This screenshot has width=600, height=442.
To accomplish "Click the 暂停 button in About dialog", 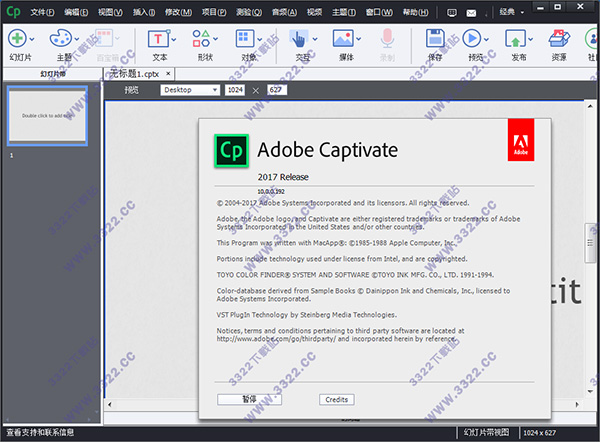I will pyautogui.click(x=249, y=399).
